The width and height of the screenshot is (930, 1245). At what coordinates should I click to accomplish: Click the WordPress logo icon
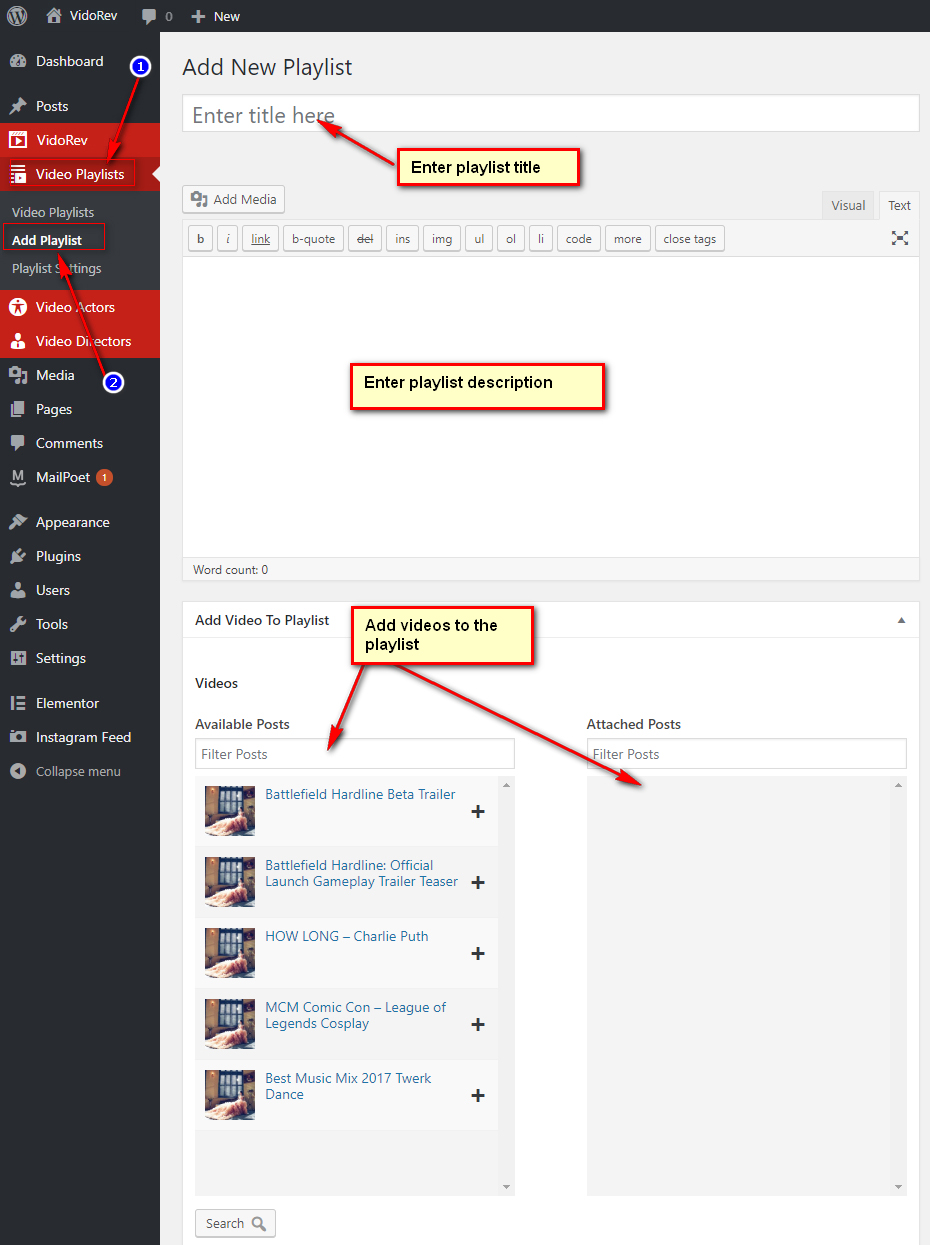coord(17,16)
